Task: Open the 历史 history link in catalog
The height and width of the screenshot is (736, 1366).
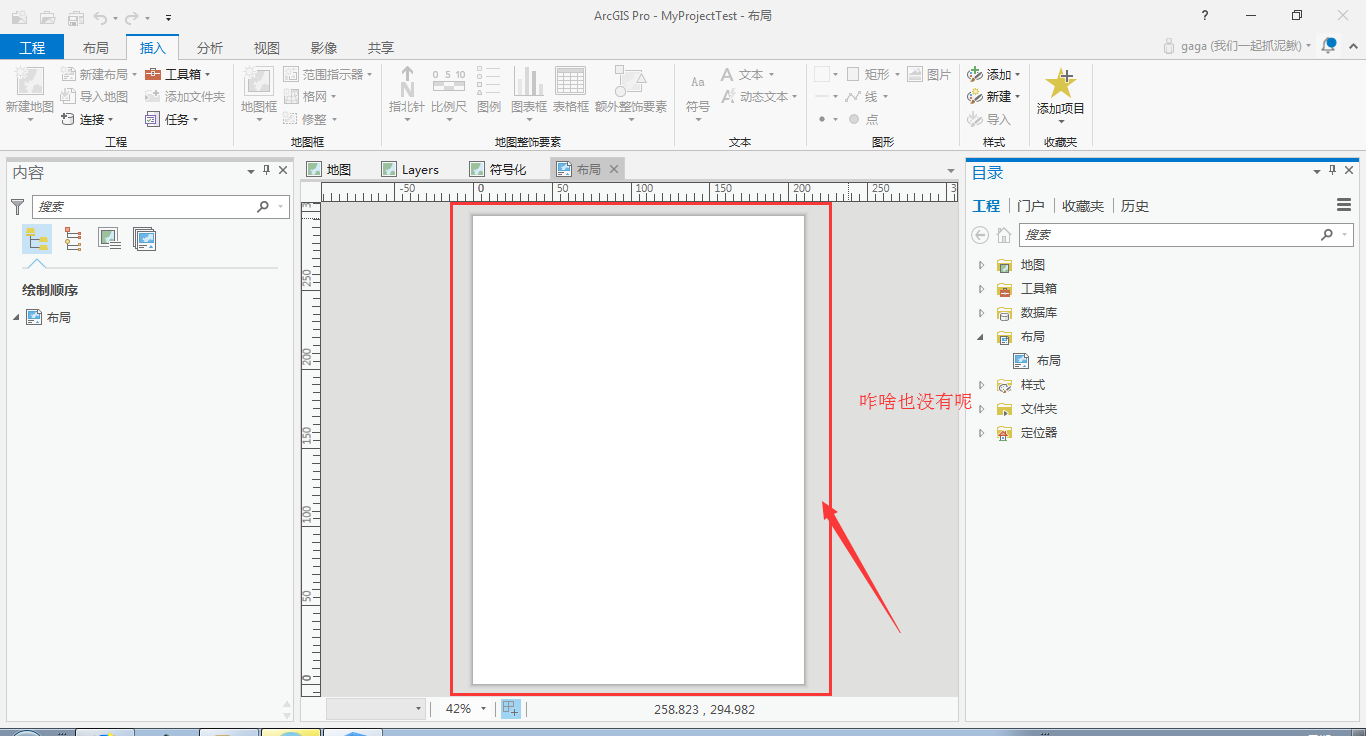Action: pos(1135,206)
